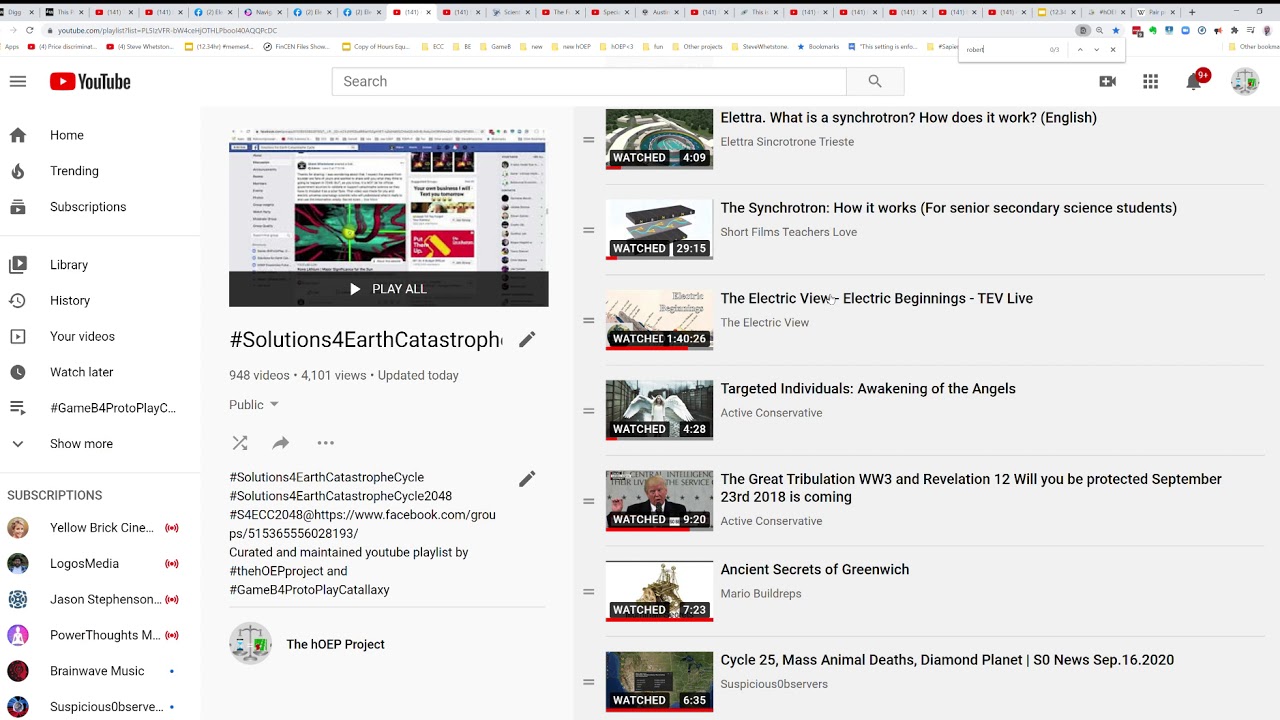Click the search magnifier button

coord(875,81)
